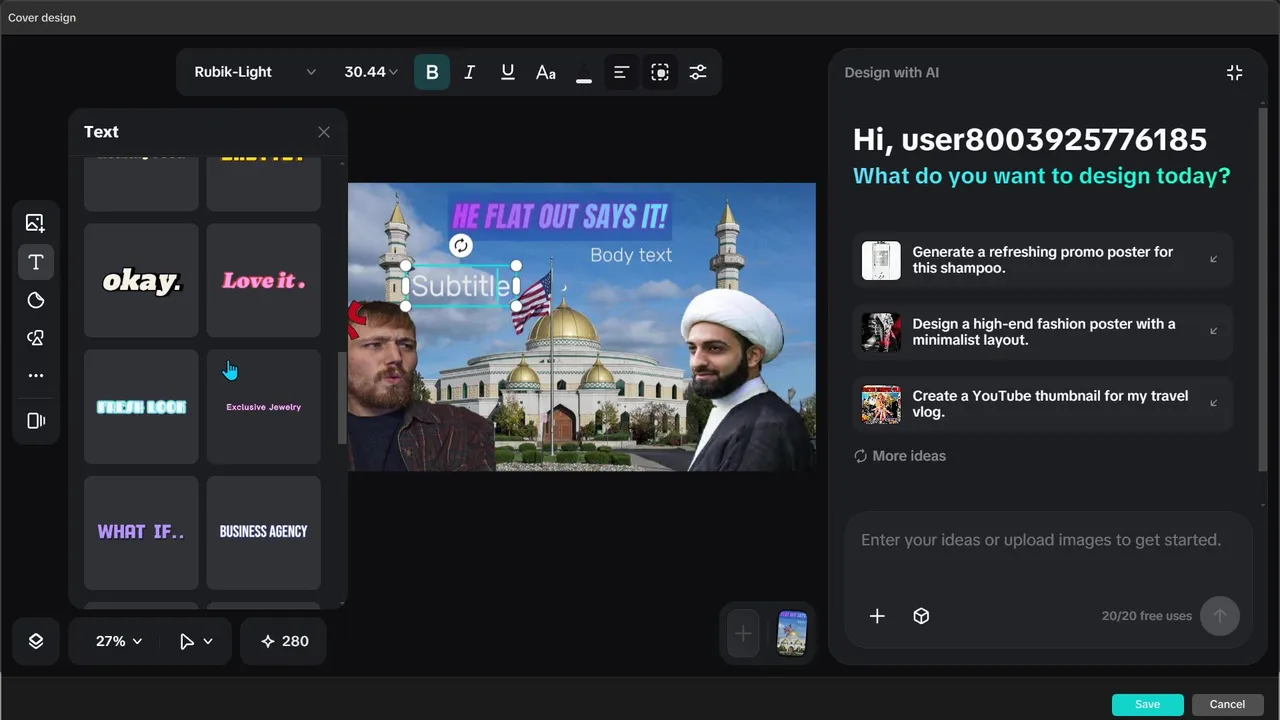Toggle underline text formatting
Viewport: 1280px width, 720px height.
(508, 72)
